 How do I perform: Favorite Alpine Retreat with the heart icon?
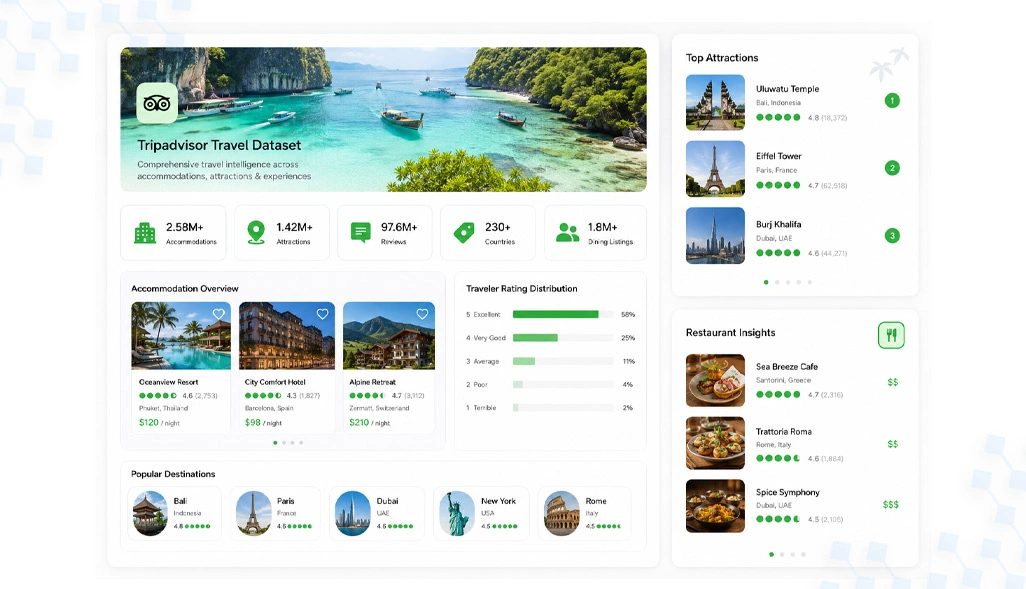coord(423,314)
